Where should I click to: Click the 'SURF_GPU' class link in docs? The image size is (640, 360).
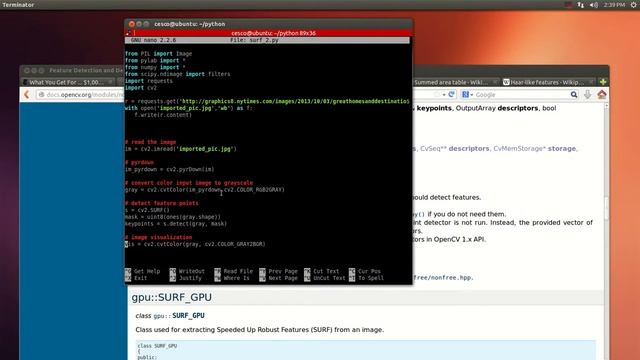[188, 316]
